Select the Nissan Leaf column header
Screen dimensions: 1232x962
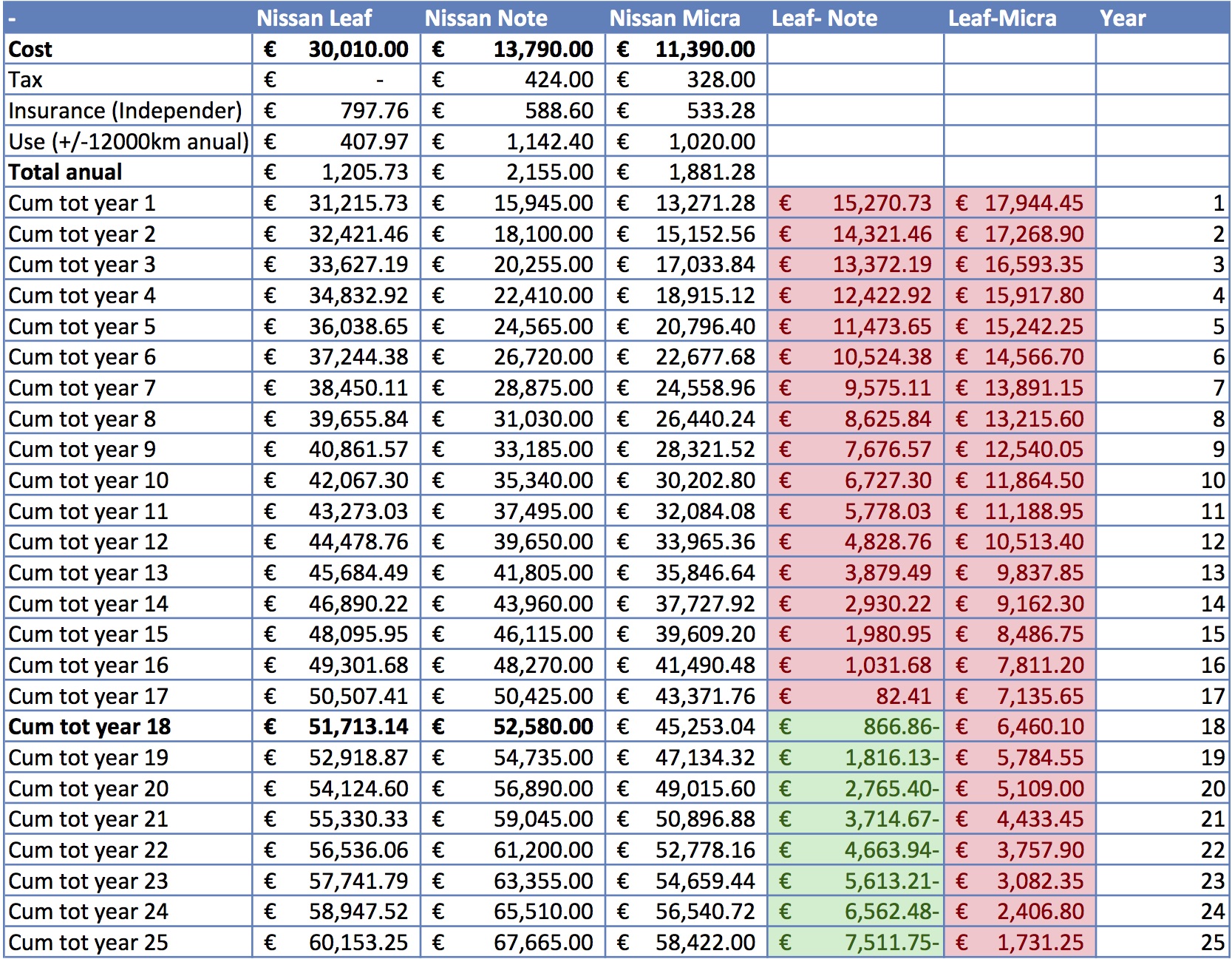pyautogui.click(x=314, y=18)
